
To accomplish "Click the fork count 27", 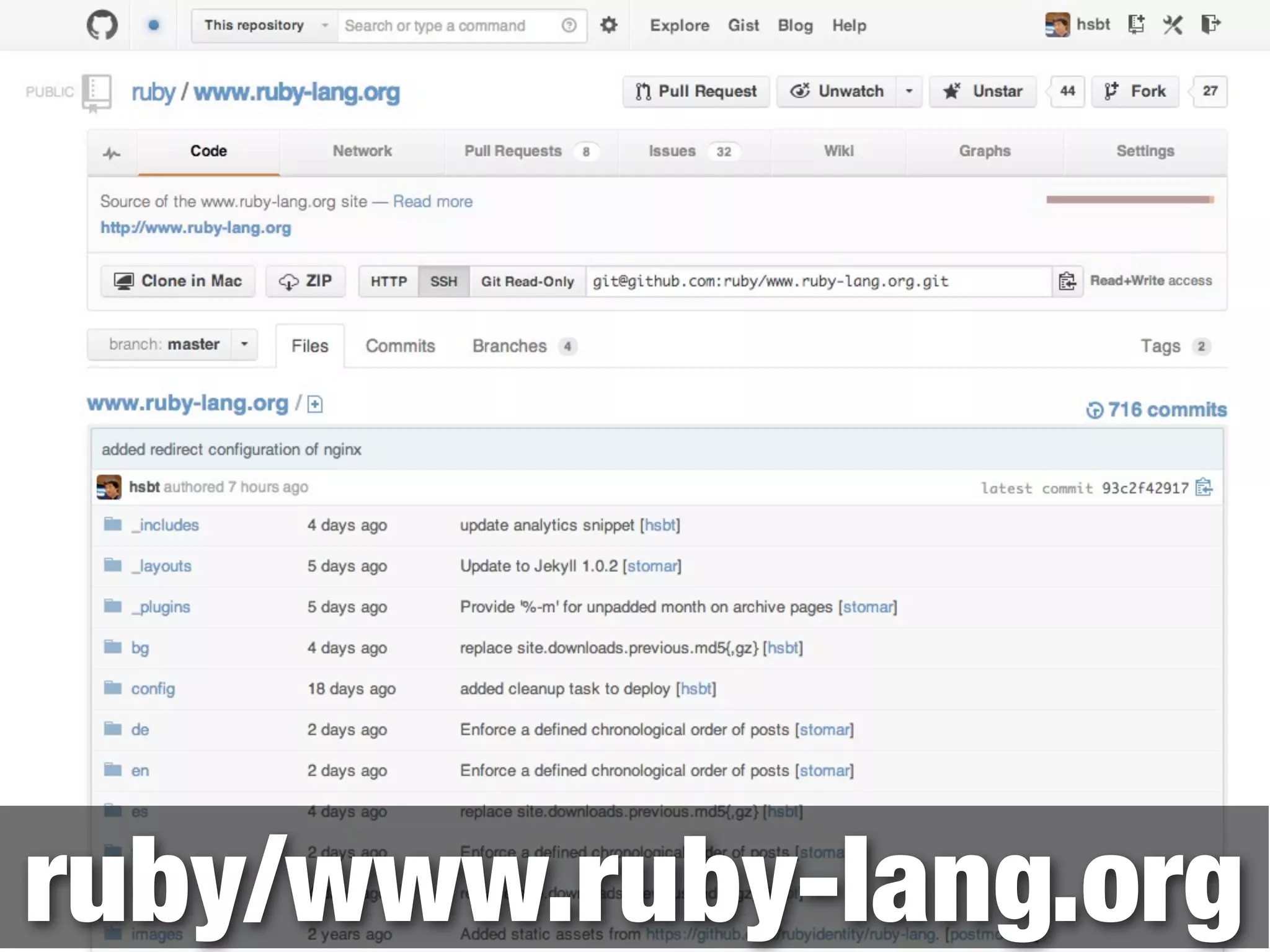I will [x=1210, y=92].
